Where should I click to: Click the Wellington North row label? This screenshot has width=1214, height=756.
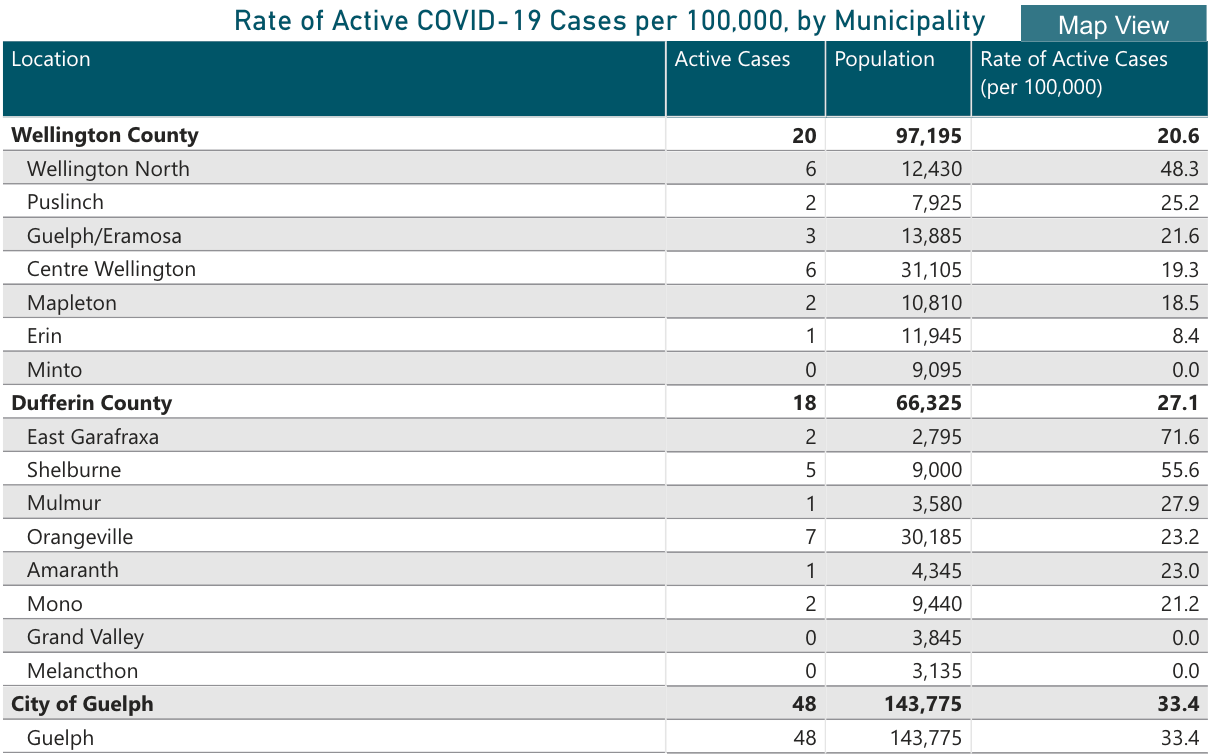tap(108, 169)
